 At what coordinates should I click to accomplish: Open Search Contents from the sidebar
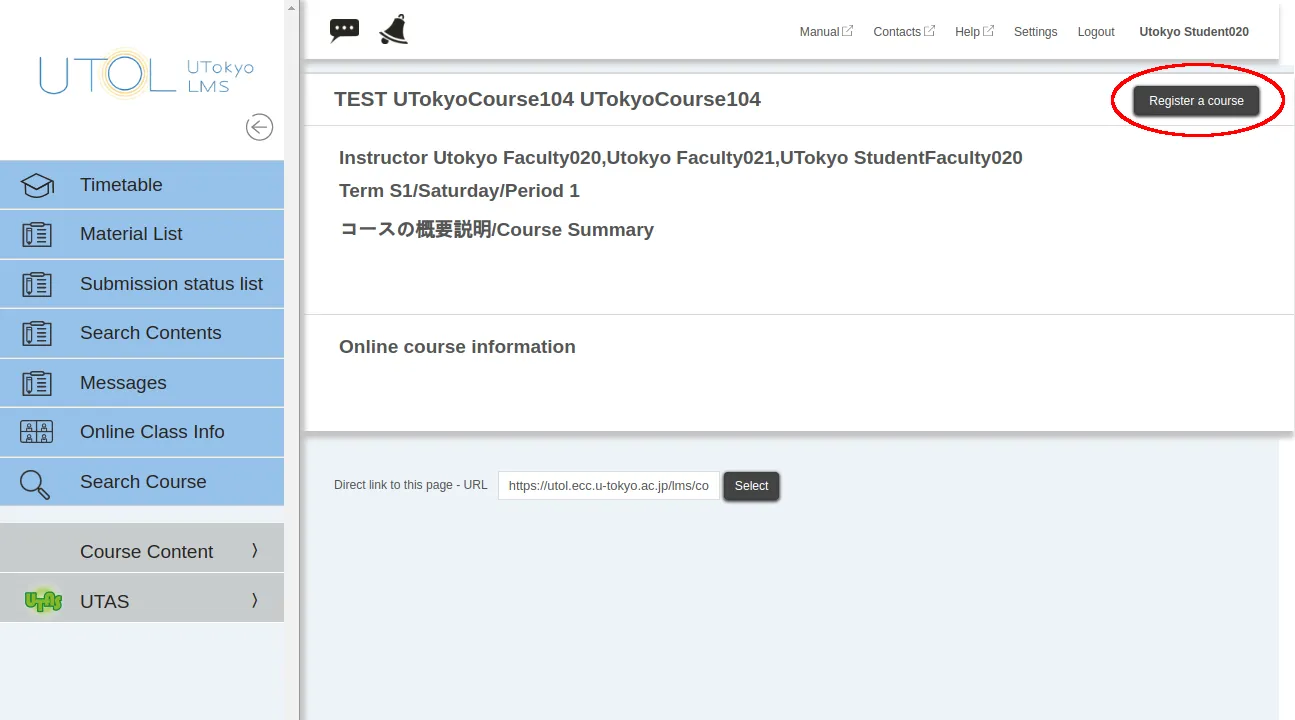pyautogui.click(x=150, y=333)
